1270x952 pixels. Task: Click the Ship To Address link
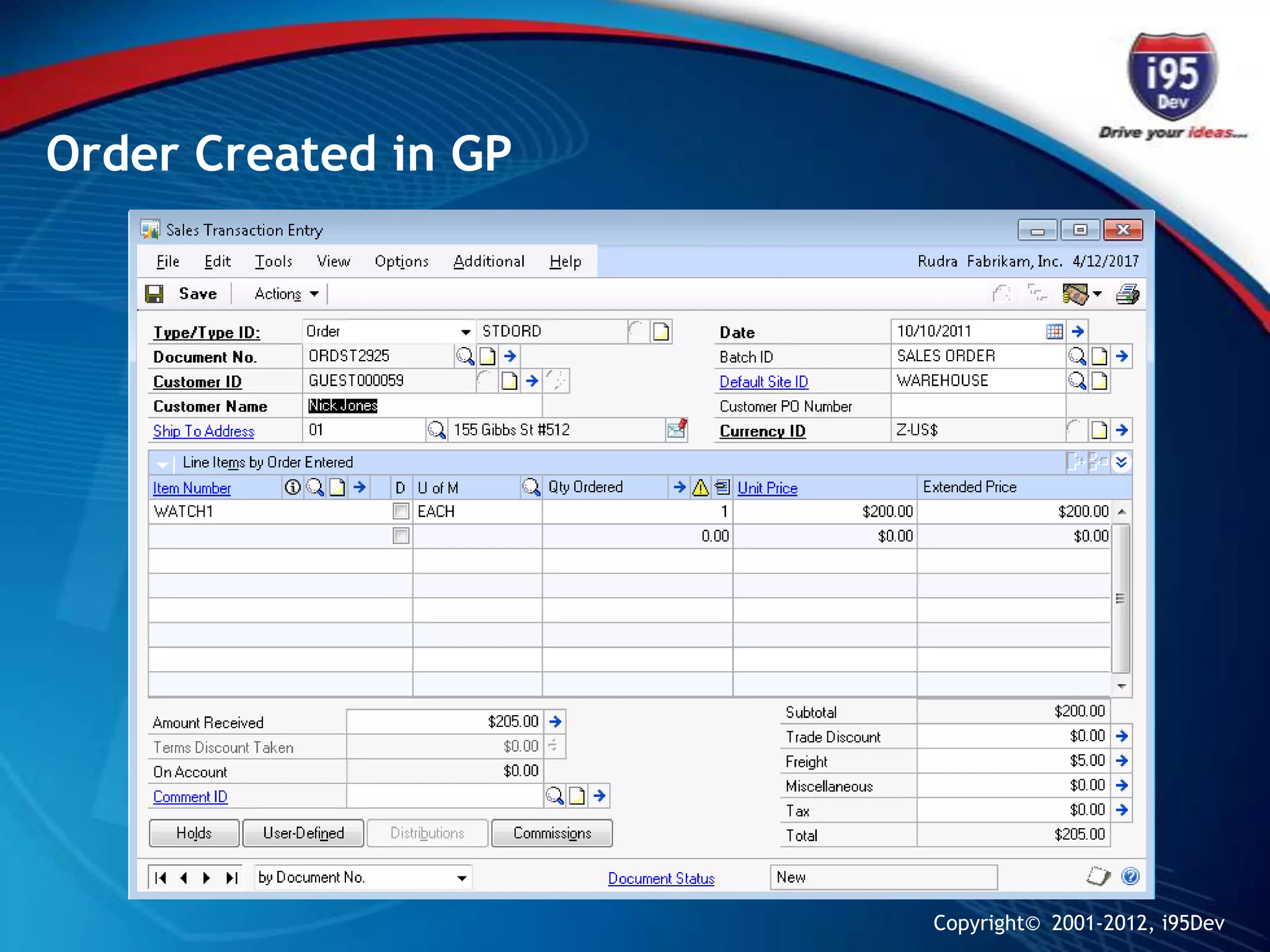pos(203,431)
